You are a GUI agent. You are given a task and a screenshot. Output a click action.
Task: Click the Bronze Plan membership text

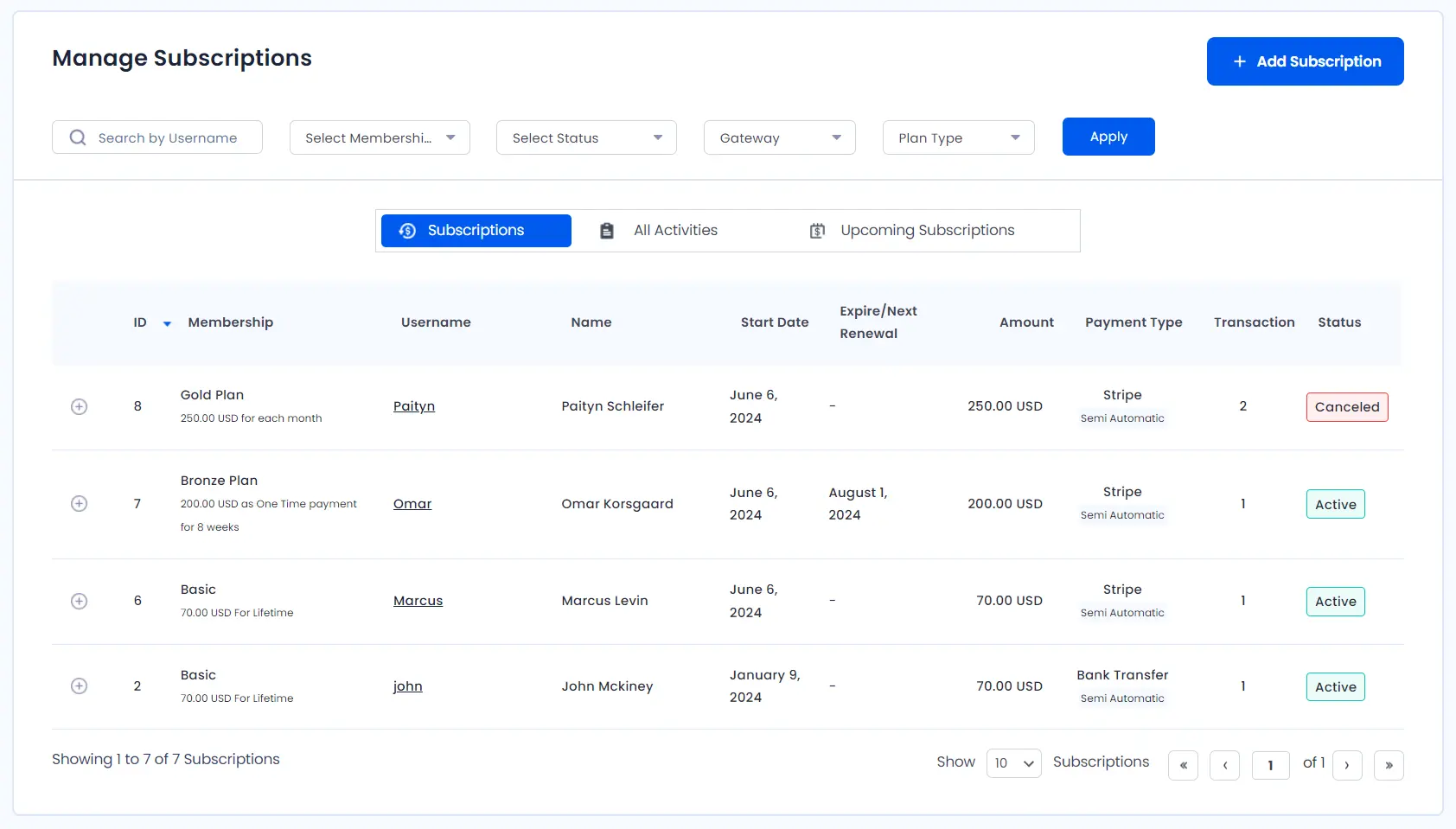tap(220, 481)
